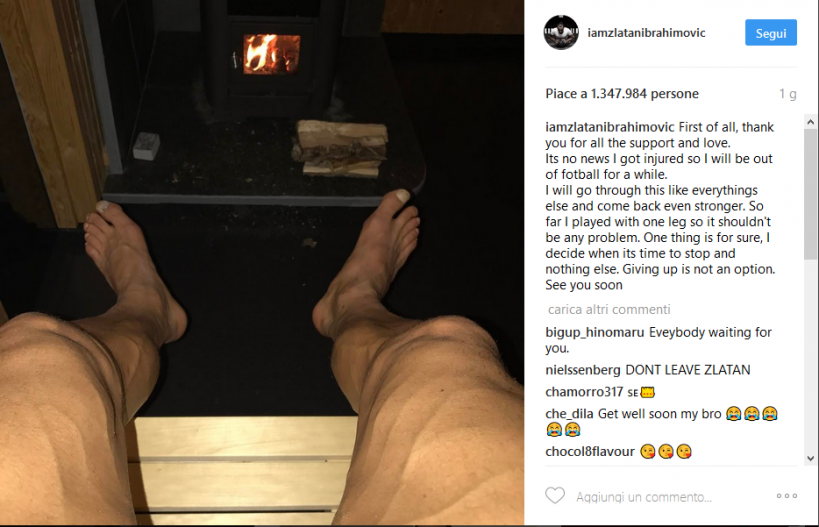
Task: Click the caption author name iamzlatanibrahimovic
Action: click(610, 127)
